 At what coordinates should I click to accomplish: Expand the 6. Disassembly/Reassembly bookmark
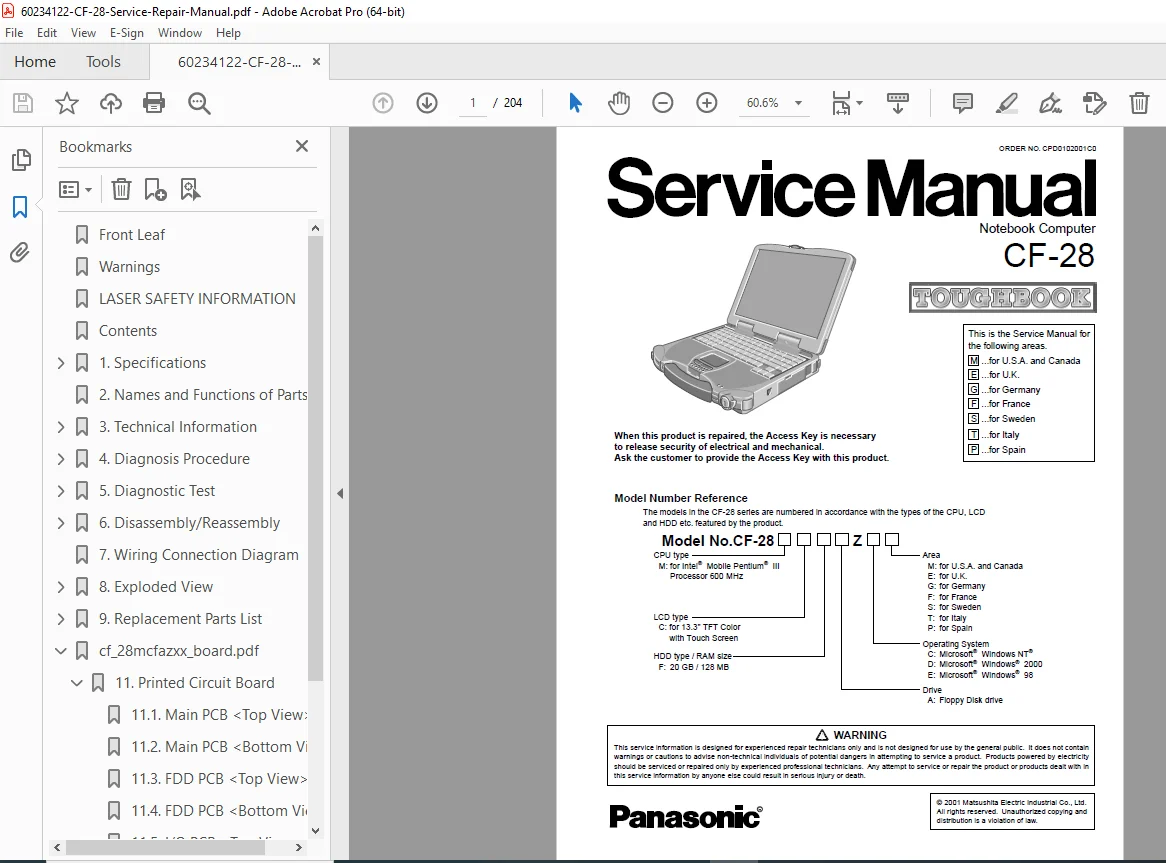pos(61,523)
